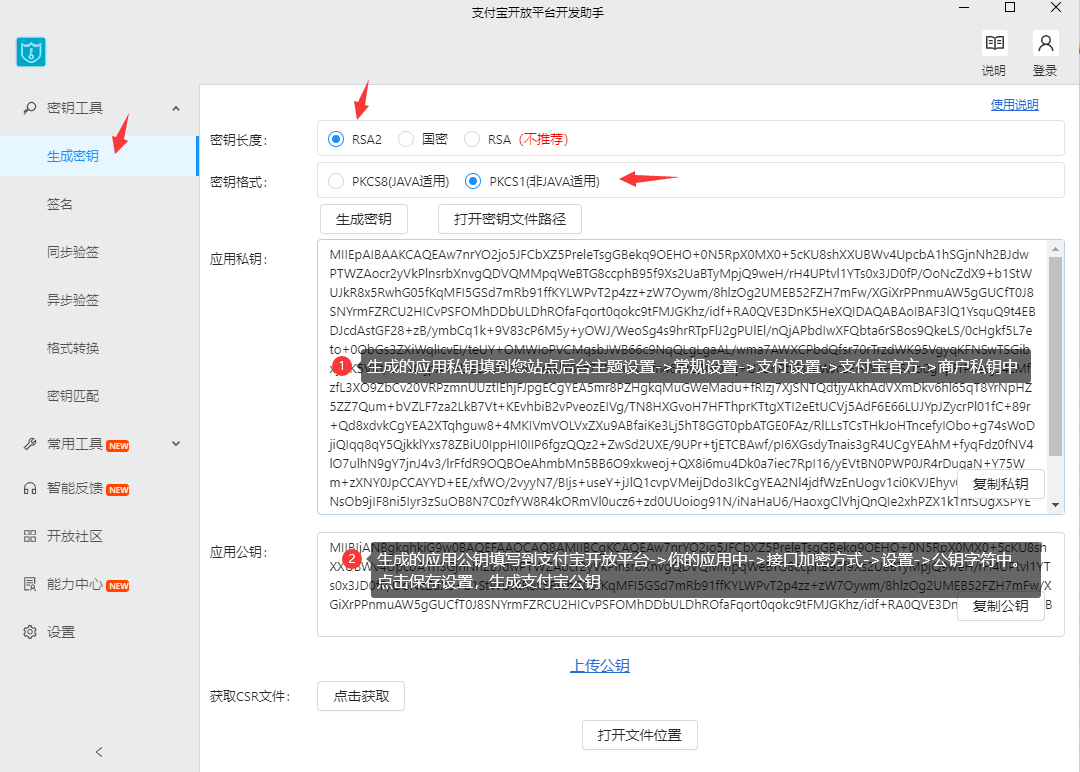Image resolution: width=1080 pixels, height=772 pixels.
Task: Collapse the 密钥工具 menu chevron
Action: pyautogui.click(x=176, y=108)
